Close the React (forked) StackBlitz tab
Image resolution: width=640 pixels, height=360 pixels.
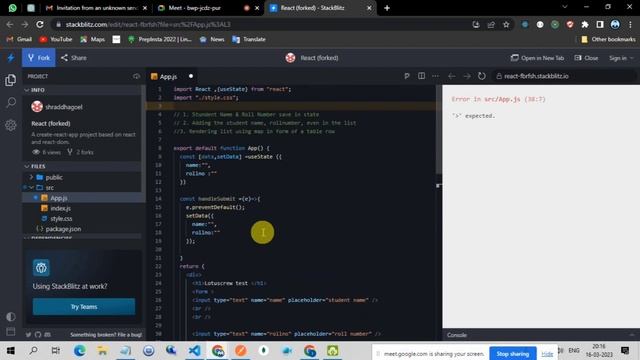coord(369,8)
